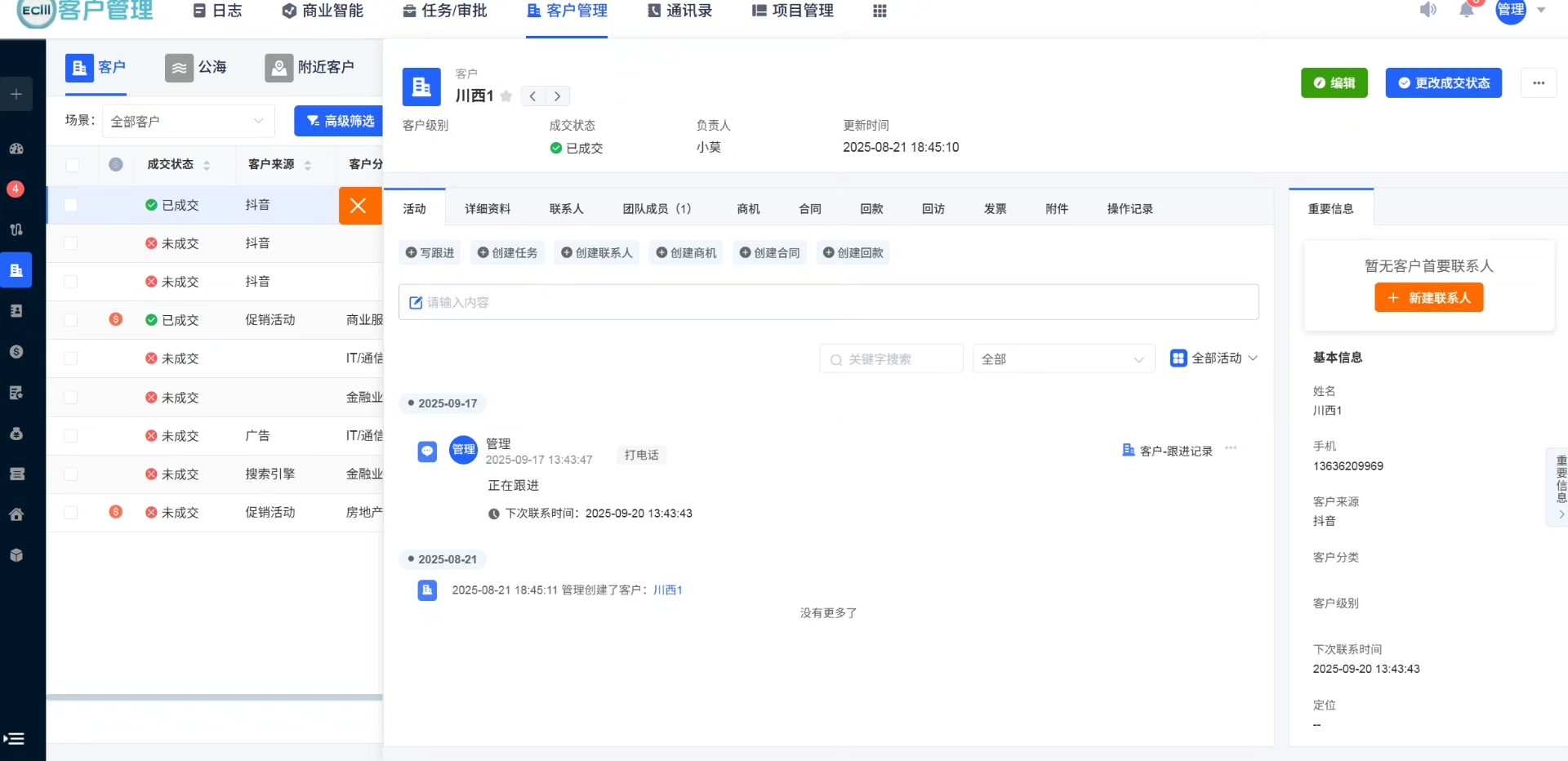This screenshot has width=1568, height=761.
Task: Switch to the 详细资料 tab
Action: click(488, 209)
